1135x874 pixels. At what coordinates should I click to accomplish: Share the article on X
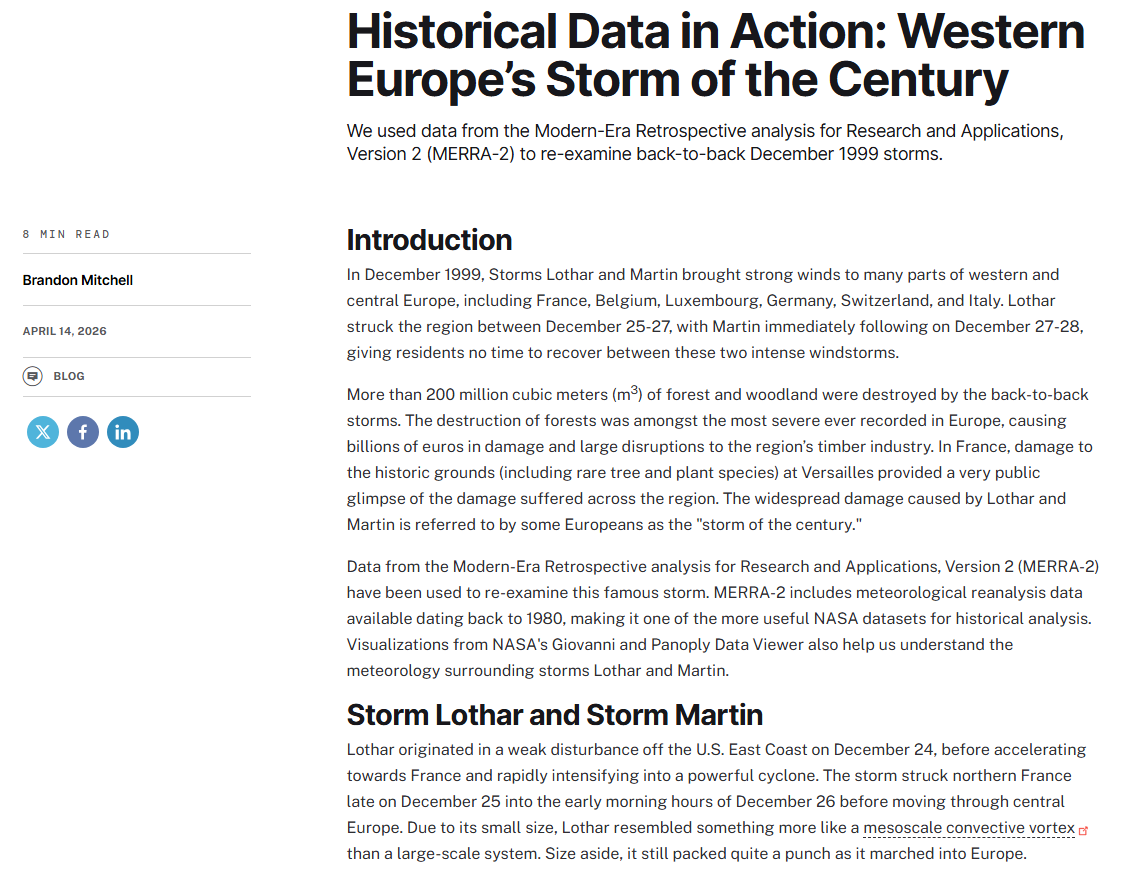click(43, 432)
